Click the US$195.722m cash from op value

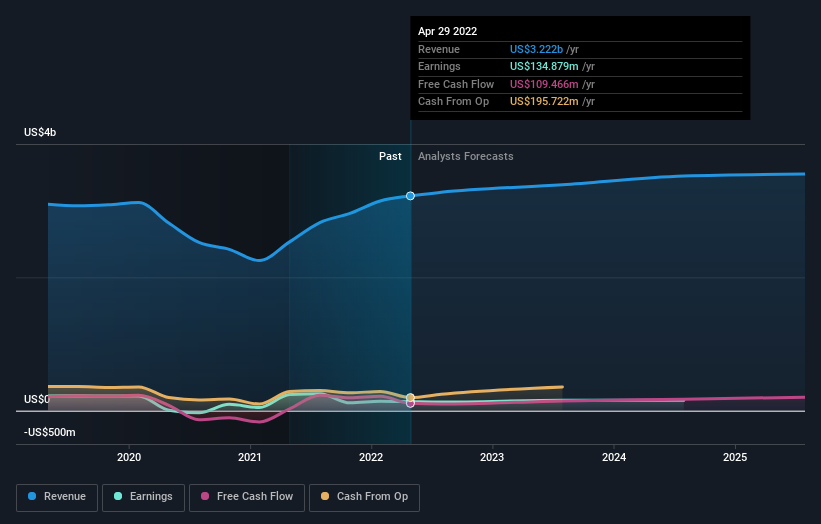(544, 102)
